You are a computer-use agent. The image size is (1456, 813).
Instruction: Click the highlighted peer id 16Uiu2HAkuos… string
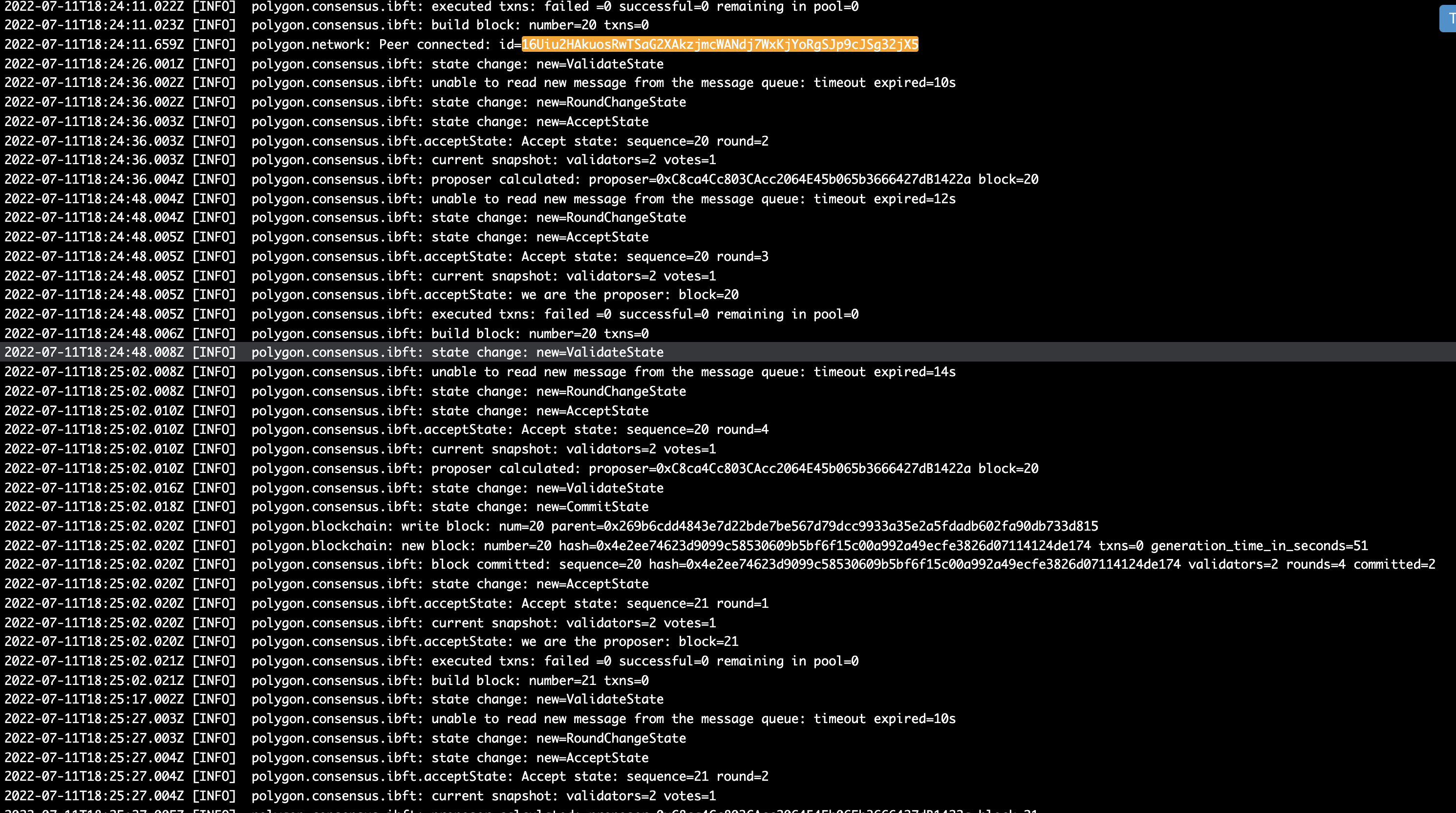pyautogui.click(x=720, y=44)
